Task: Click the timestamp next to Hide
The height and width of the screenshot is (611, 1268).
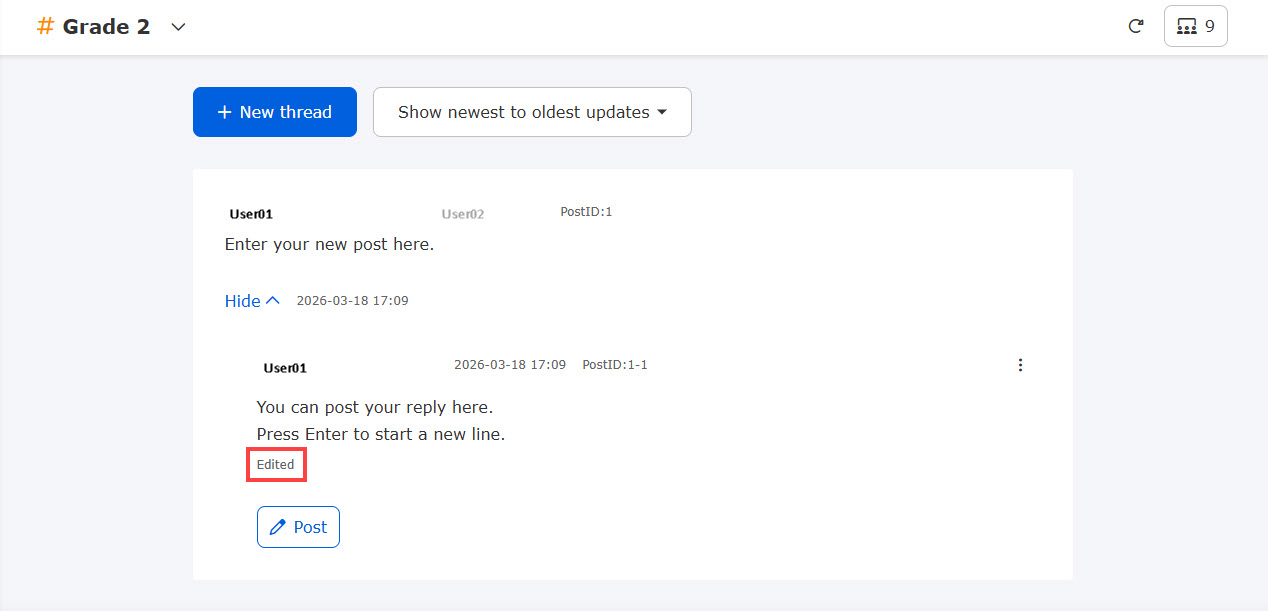Action: pyautogui.click(x=352, y=301)
